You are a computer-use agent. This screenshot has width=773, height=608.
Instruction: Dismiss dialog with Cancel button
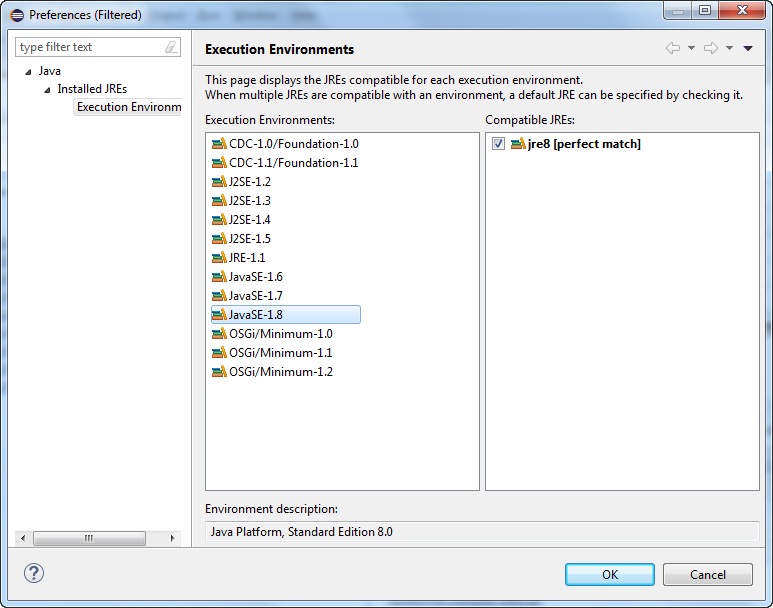pyautogui.click(x=708, y=574)
